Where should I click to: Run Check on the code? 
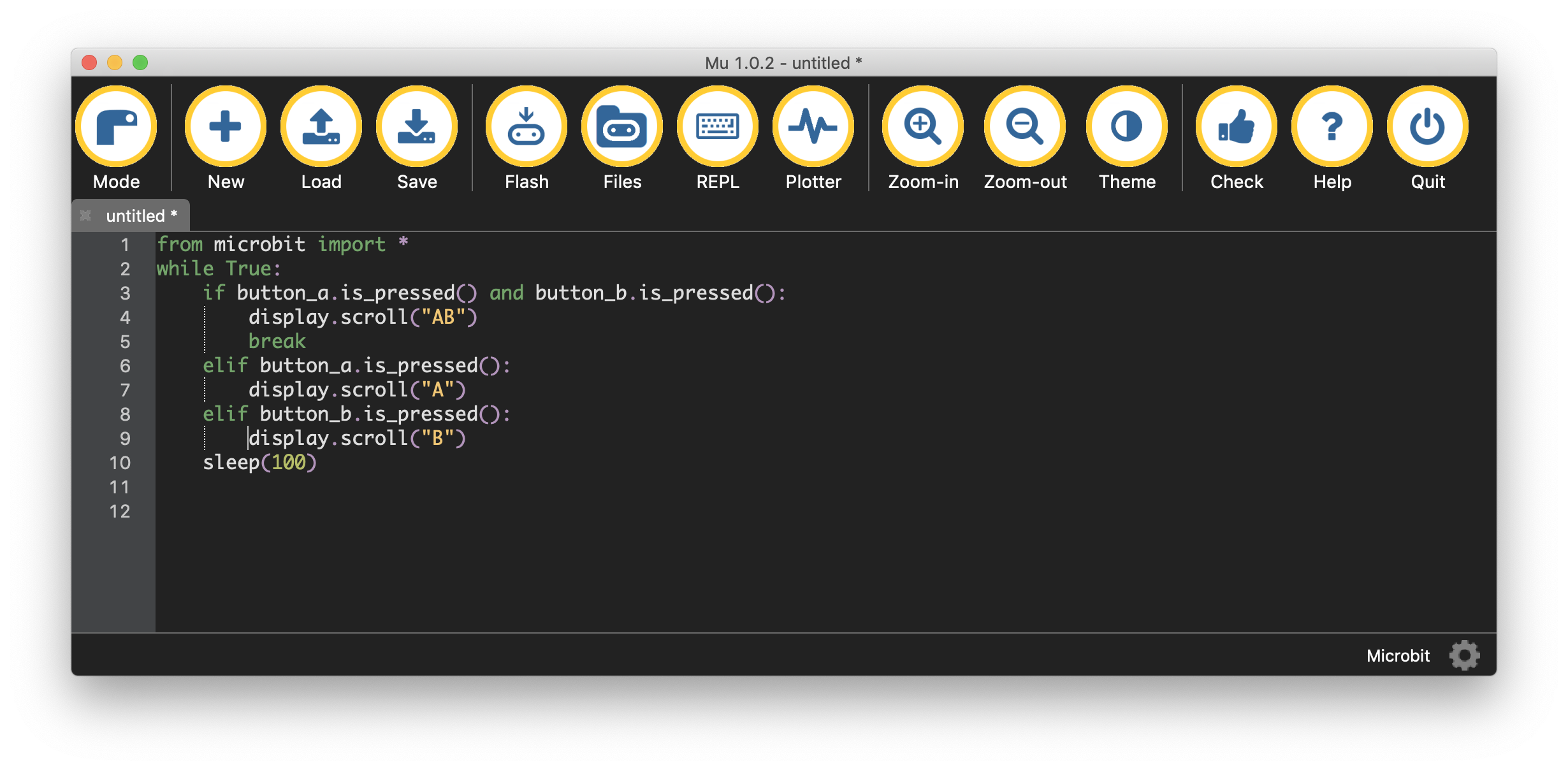pos(1237,127)
